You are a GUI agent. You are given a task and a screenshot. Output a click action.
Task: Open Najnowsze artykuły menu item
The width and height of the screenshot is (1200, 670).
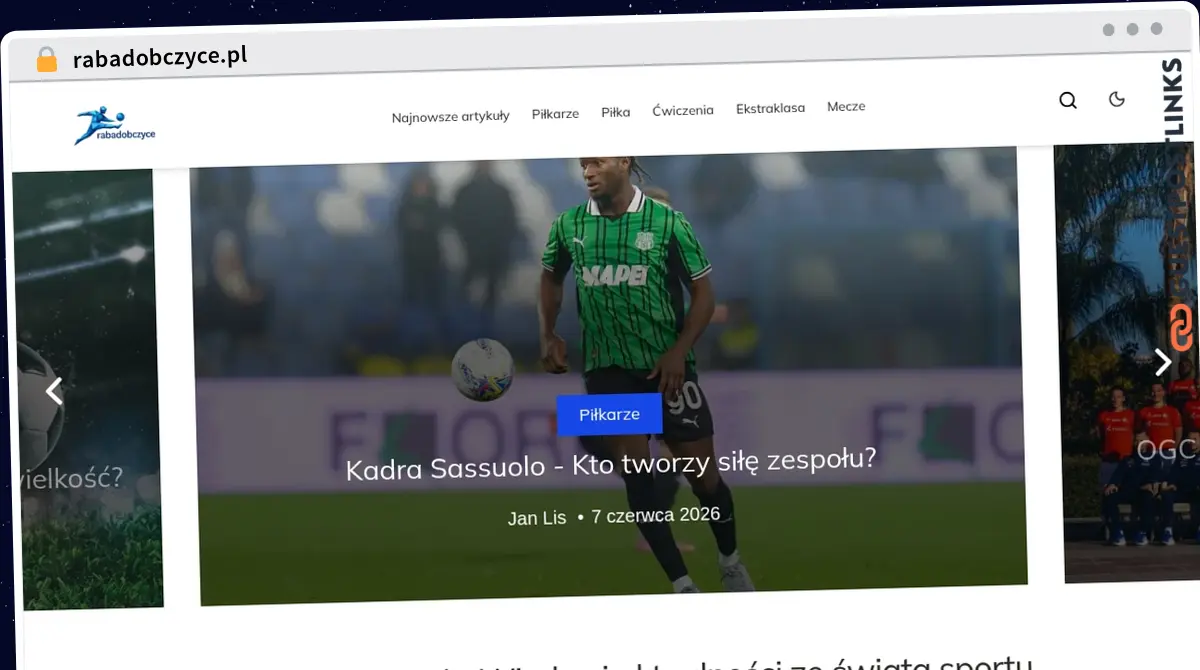coord(450,116)
